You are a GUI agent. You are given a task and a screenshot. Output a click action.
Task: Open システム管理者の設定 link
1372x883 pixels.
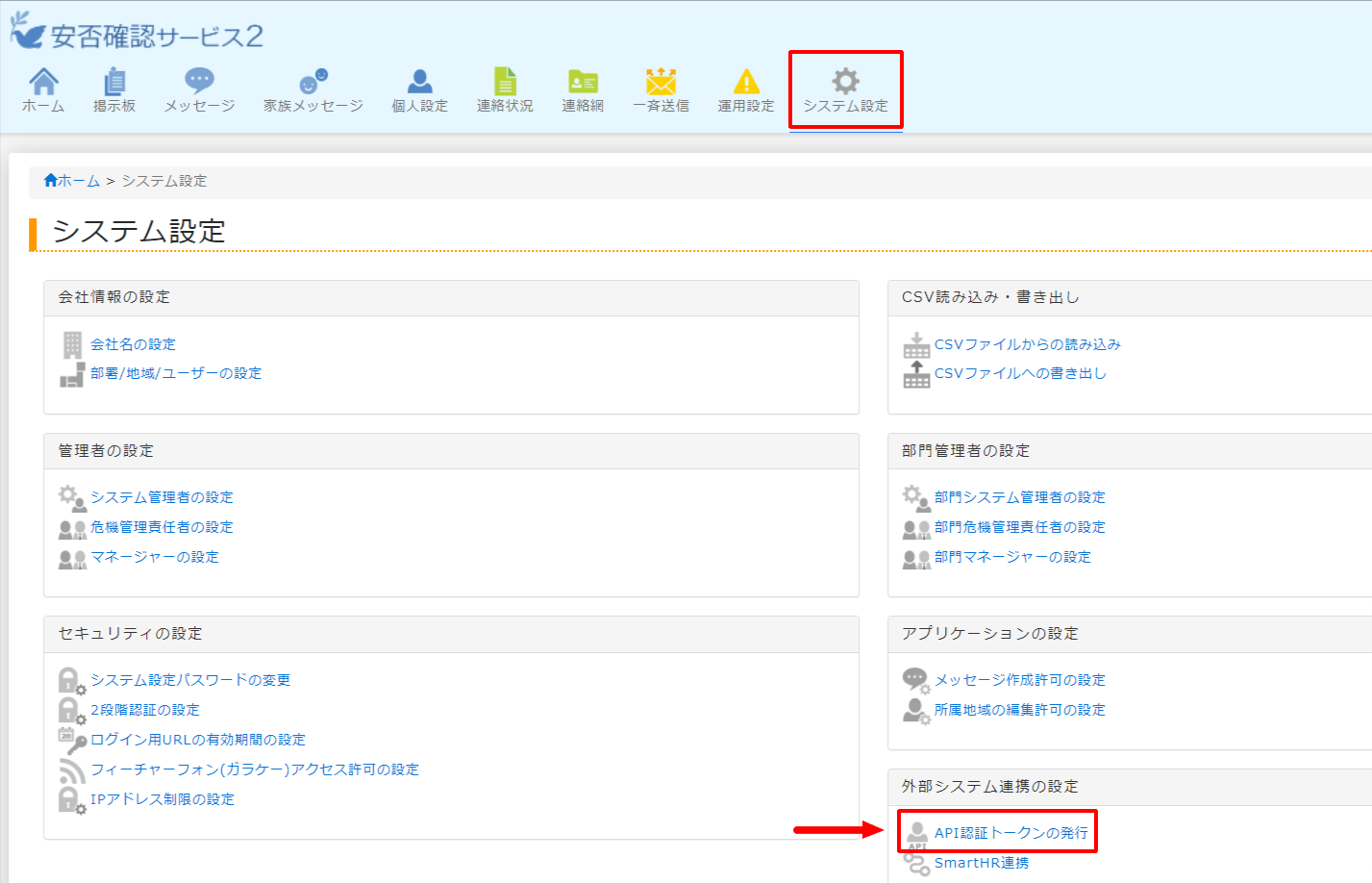[162, 497]
